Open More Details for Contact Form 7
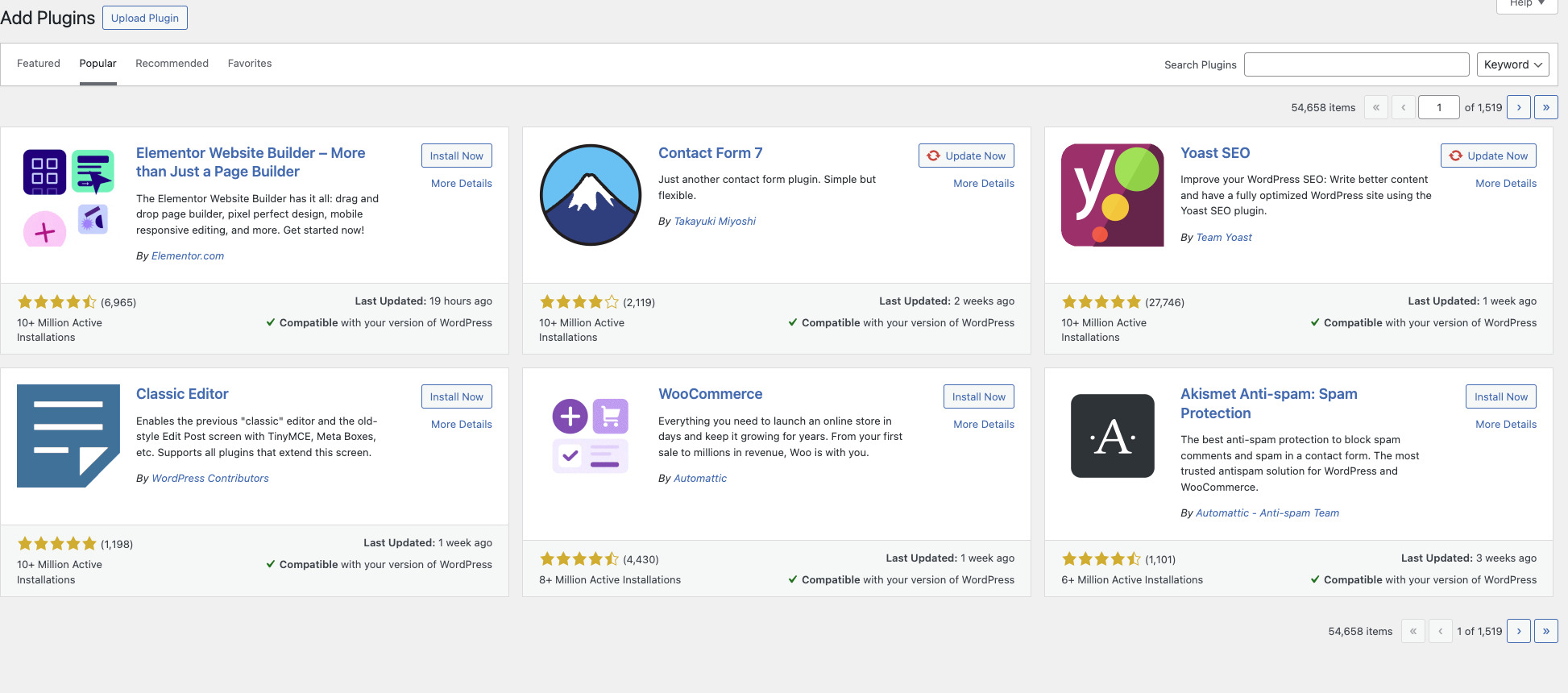Viewport: 1568px width, 693px height. (984, 184)
